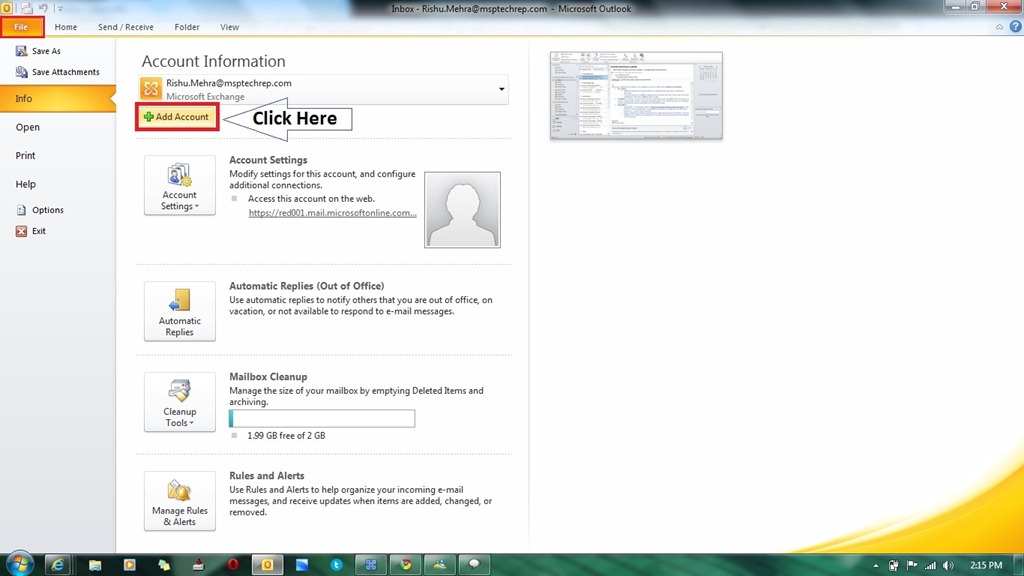Click the 'Automatic Replies (Out of Office)' heading
Screen dimensions: 1024x576
tap(306, 286)
